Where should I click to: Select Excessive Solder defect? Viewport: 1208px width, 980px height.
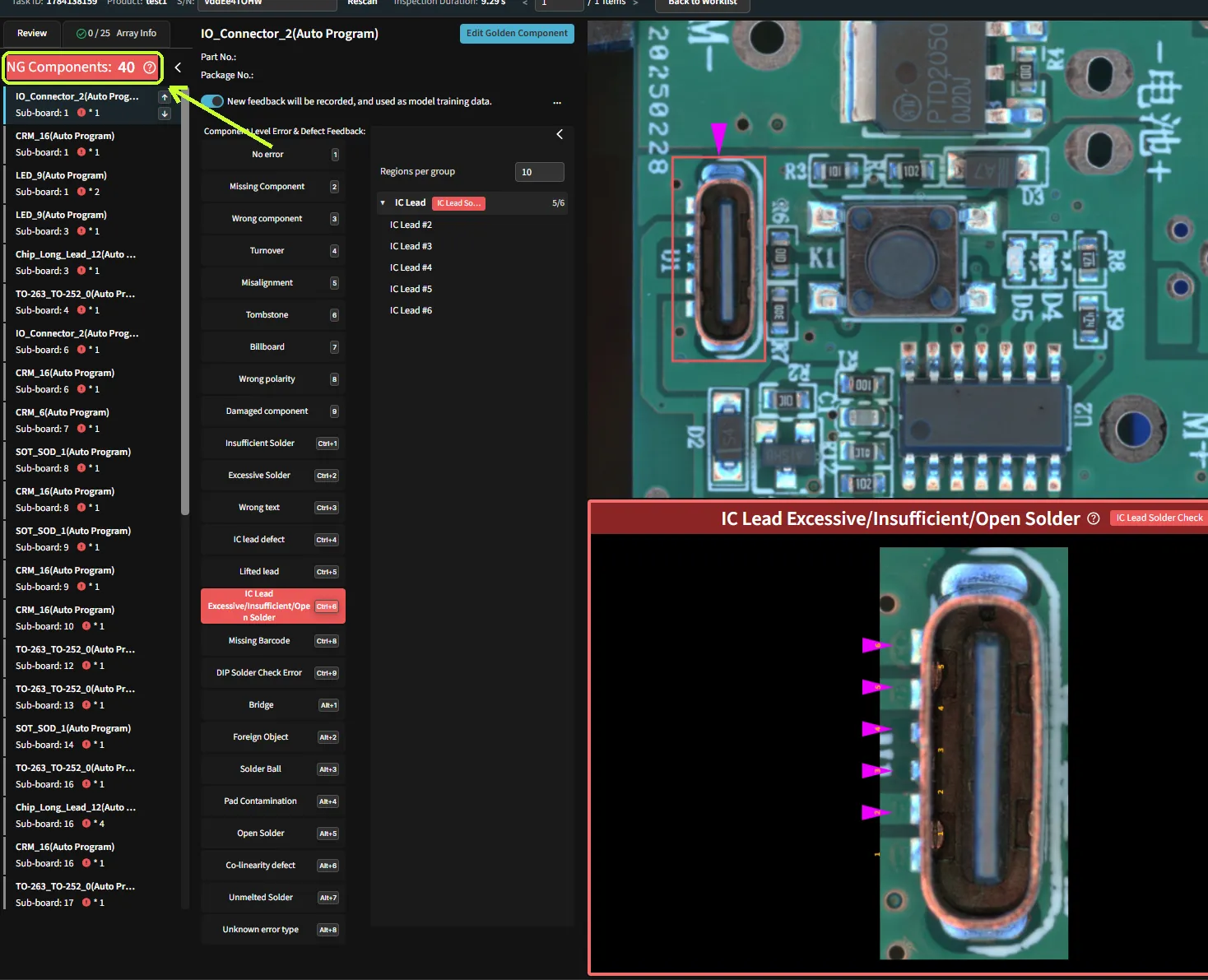(x=273, y=476)
